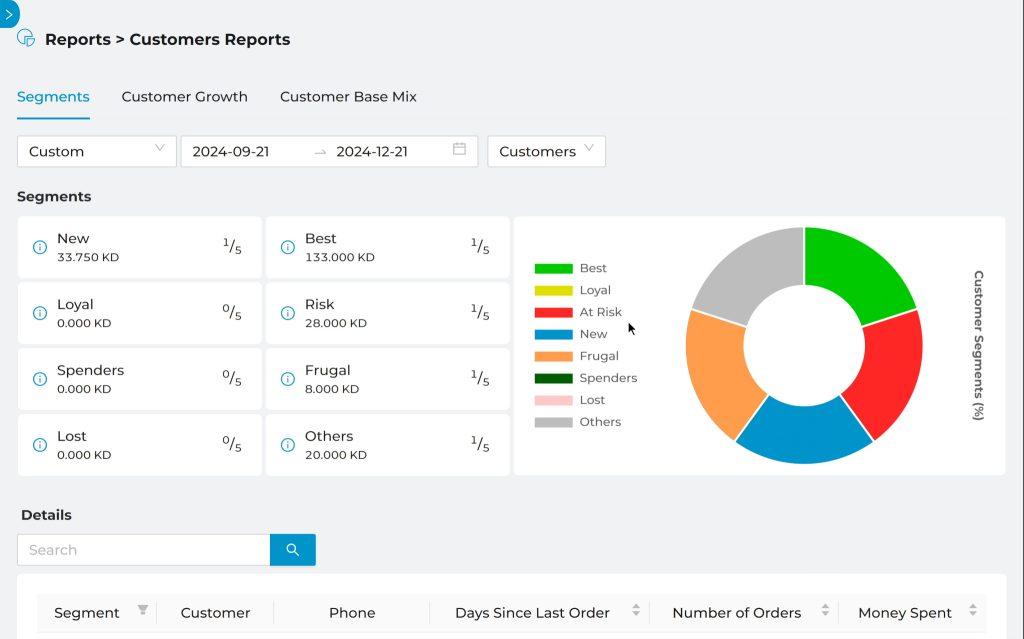
Task: Sort by Days Since Last Order
Action: [634, 612]
